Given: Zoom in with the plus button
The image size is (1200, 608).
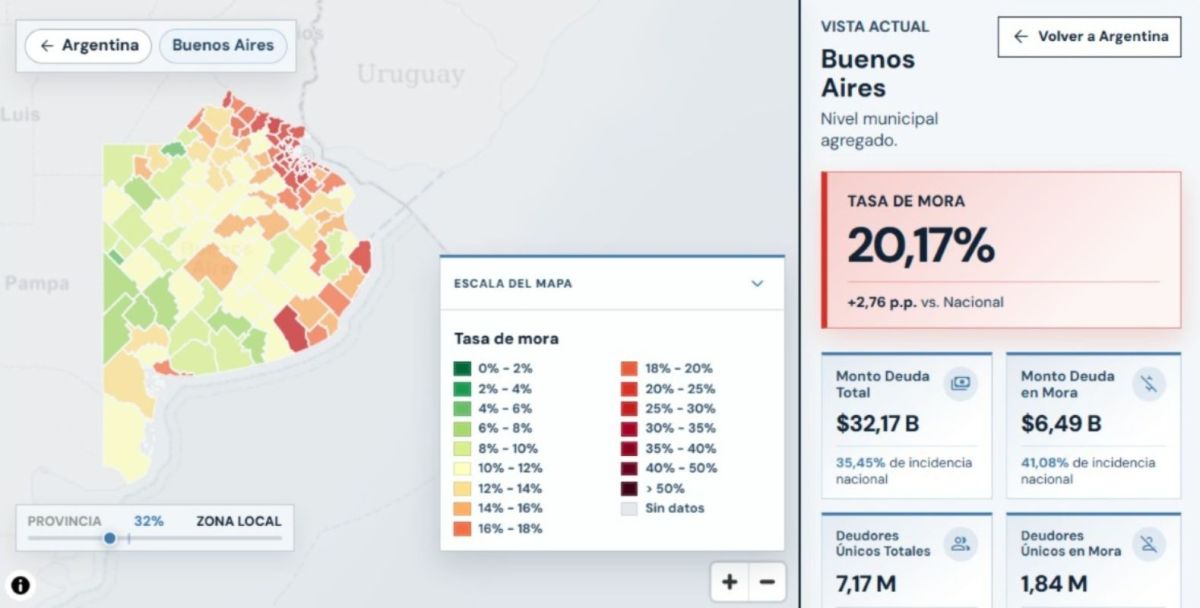Looking at the screenshot, I should click(730, 582).
